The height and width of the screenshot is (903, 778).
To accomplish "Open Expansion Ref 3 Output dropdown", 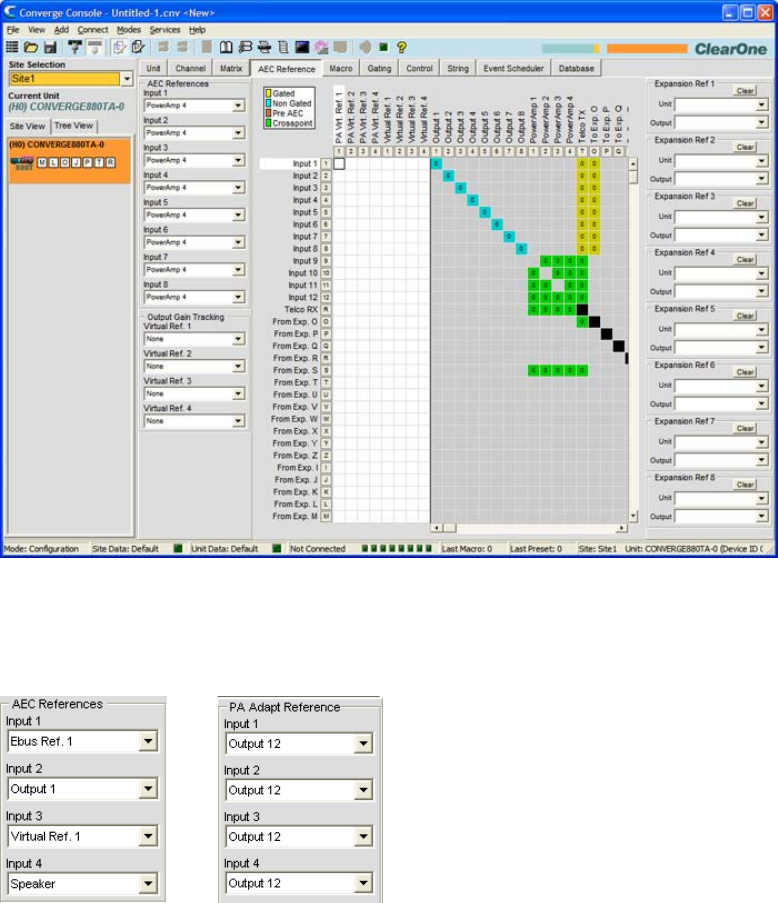I will (x=762, y=235).
